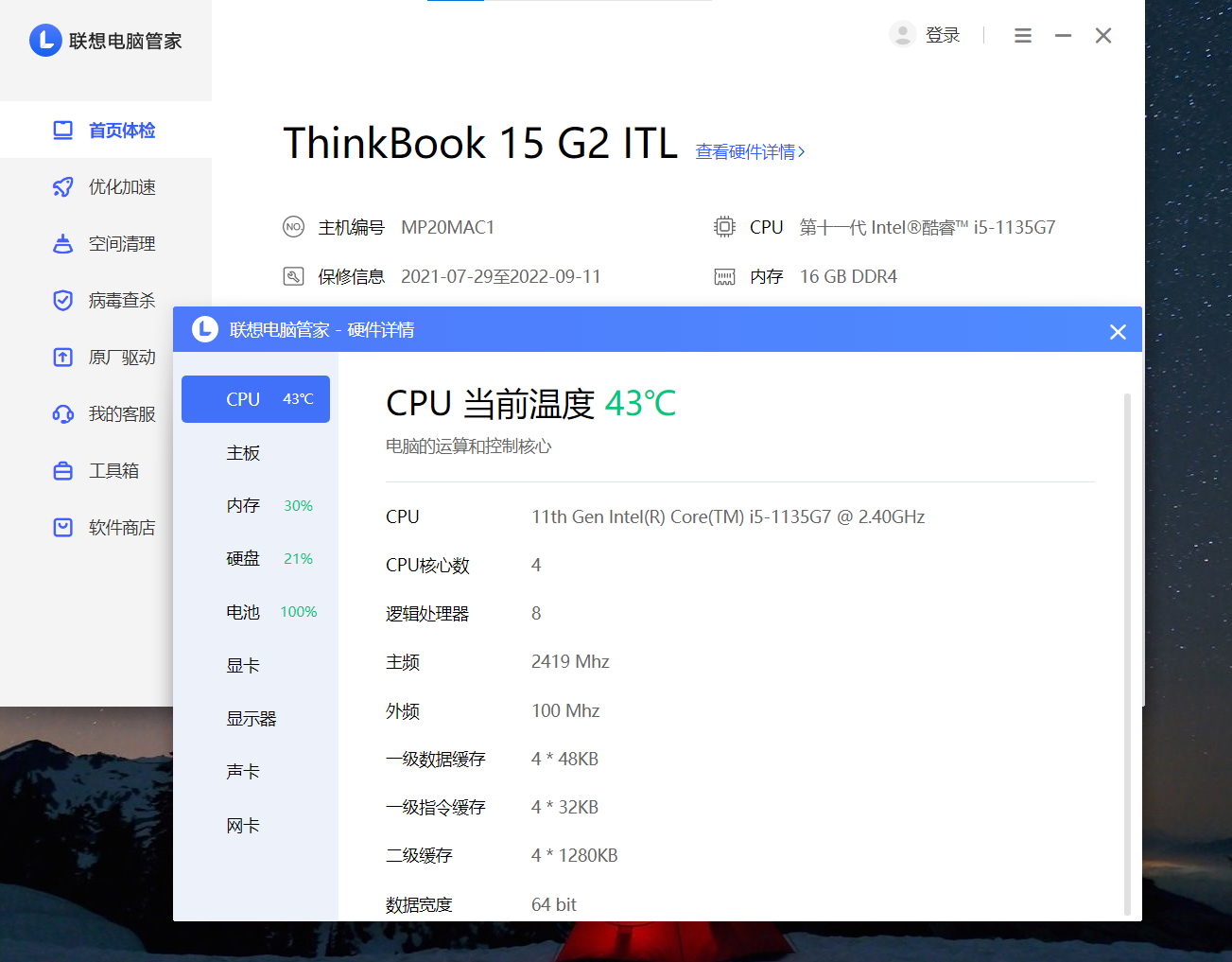Open the 原厂驱动 menu item
1232x962 pixels.
click(x=87, y=358)
